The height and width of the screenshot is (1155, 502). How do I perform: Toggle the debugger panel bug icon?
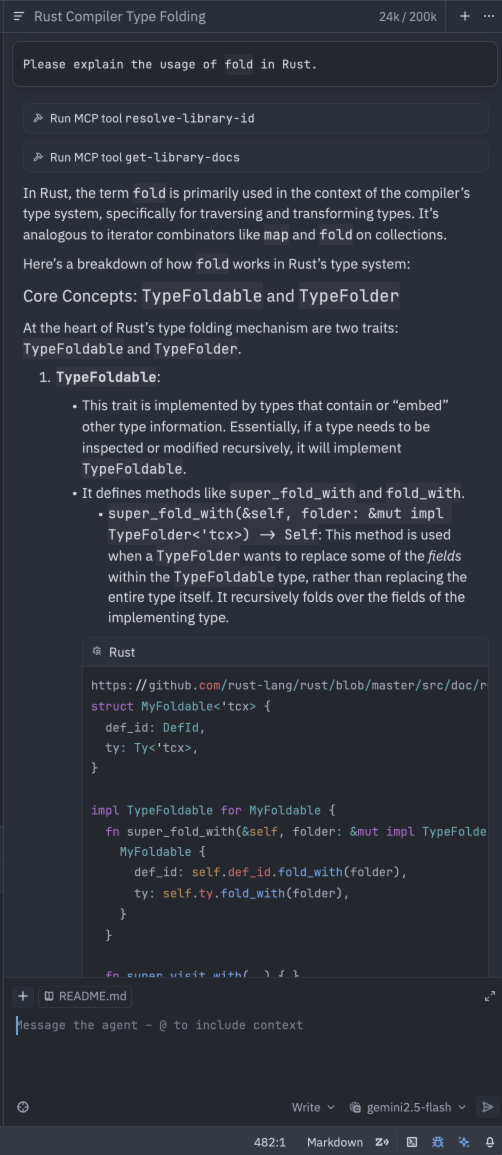[438, 1142]
